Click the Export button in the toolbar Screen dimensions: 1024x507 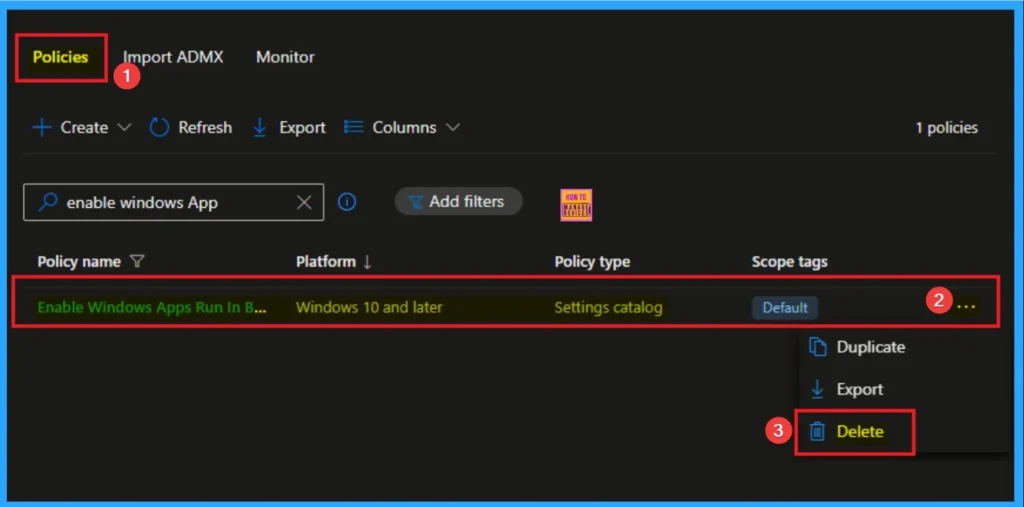pyautogui.click(x=290, y=128)
